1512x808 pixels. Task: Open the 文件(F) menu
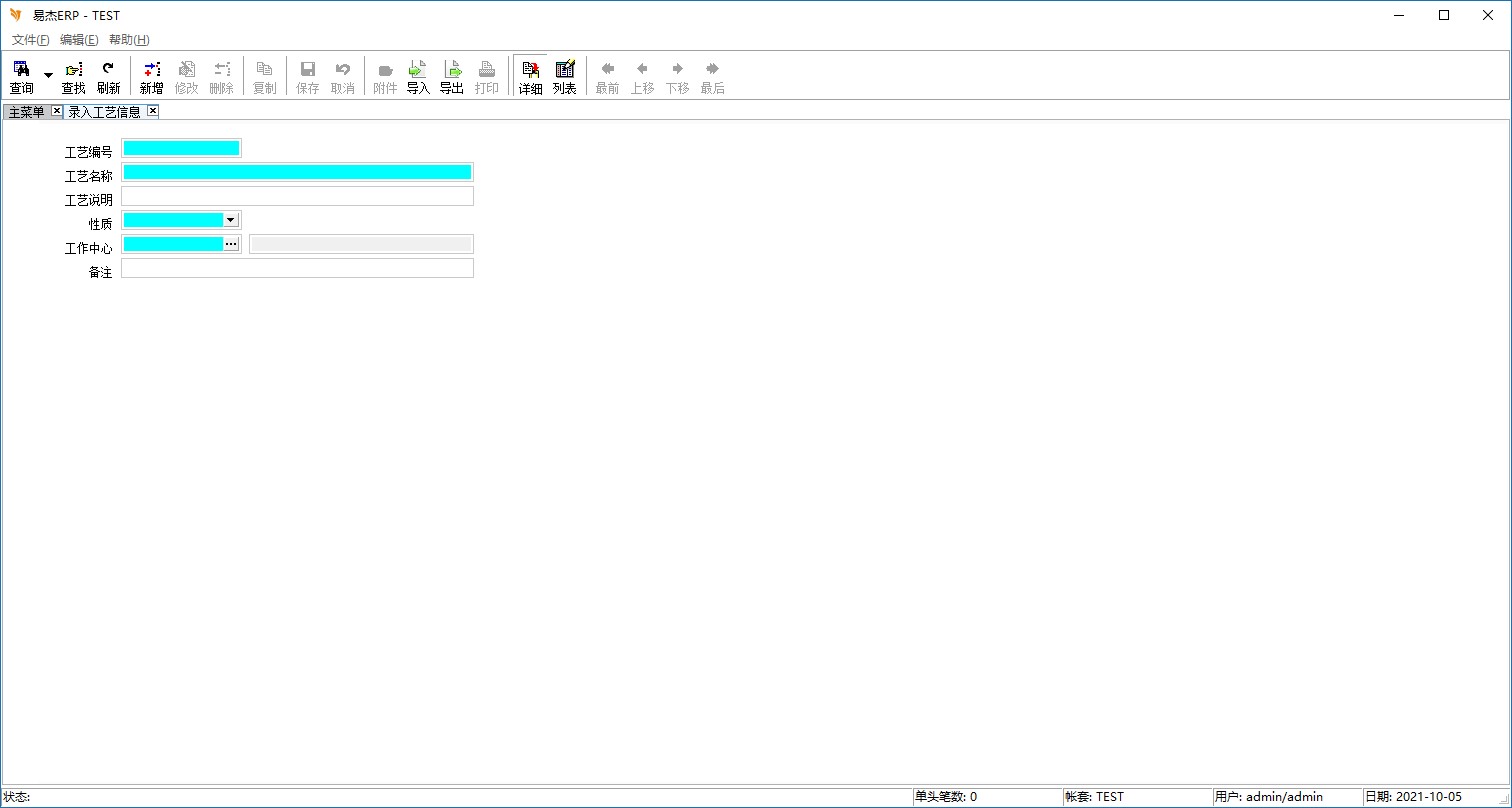click(x=30, y=40)
